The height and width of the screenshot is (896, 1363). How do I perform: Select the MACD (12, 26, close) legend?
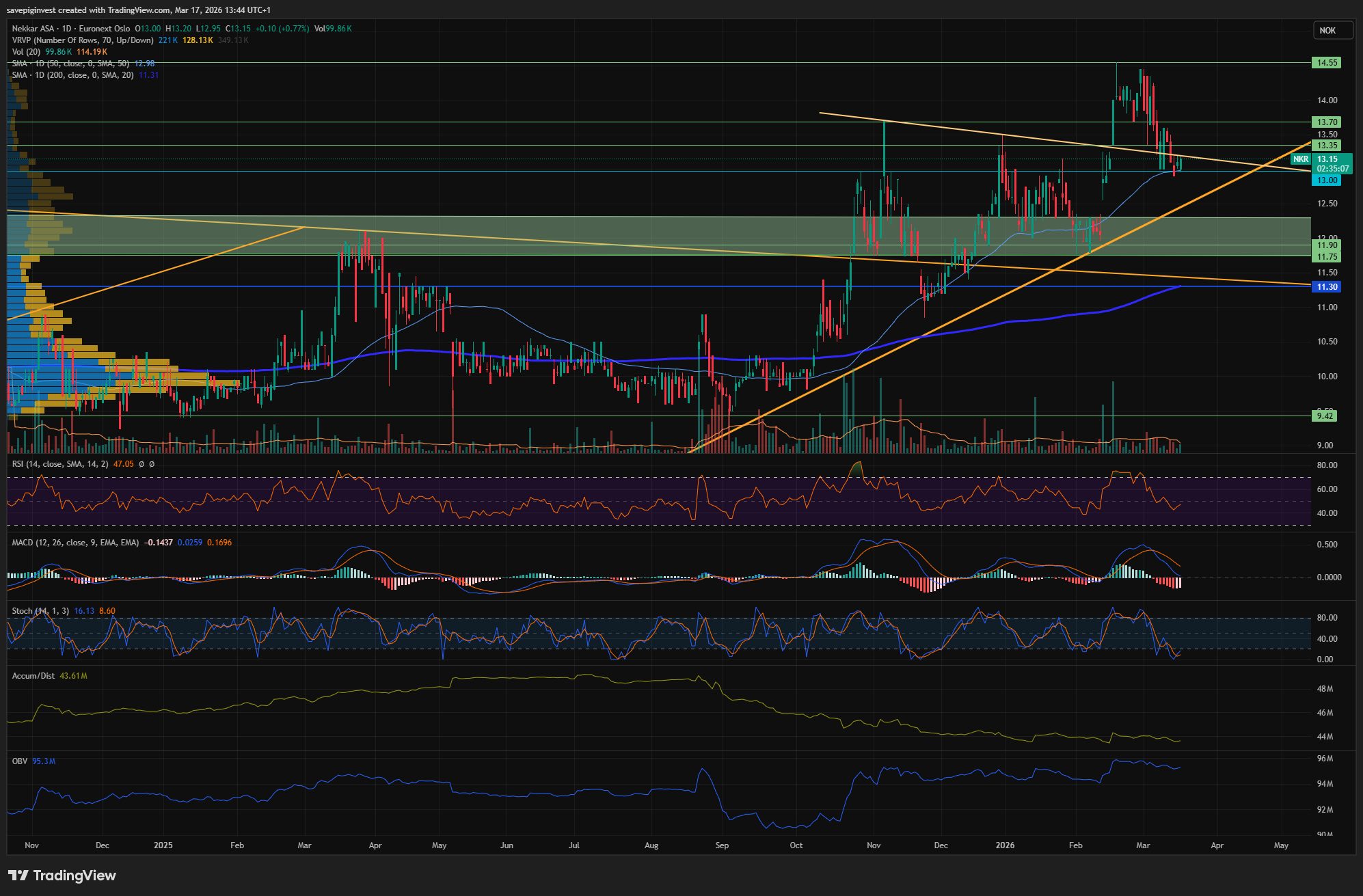(75, 543)
